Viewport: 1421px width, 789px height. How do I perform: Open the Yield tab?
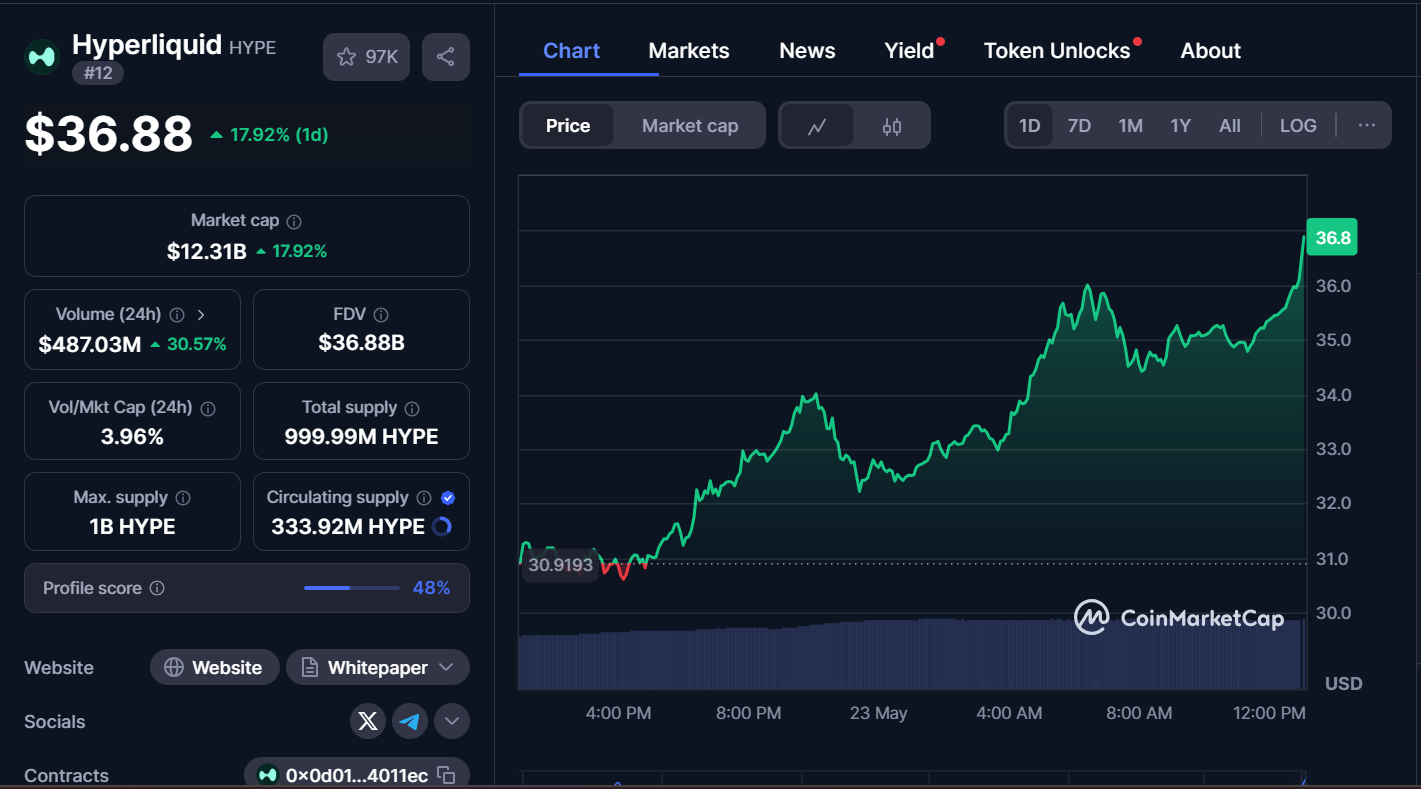coord(909,51)
